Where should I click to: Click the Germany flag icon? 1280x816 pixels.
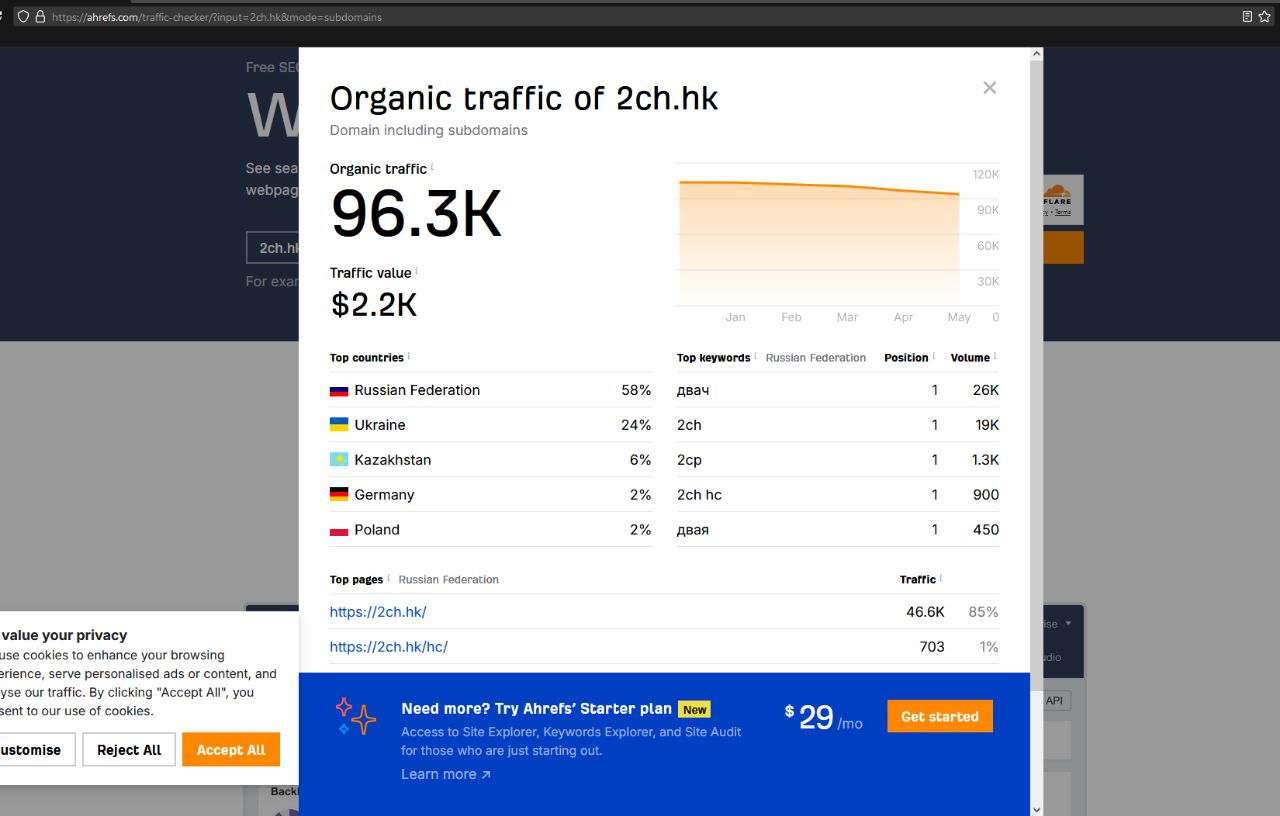(339, 495)
